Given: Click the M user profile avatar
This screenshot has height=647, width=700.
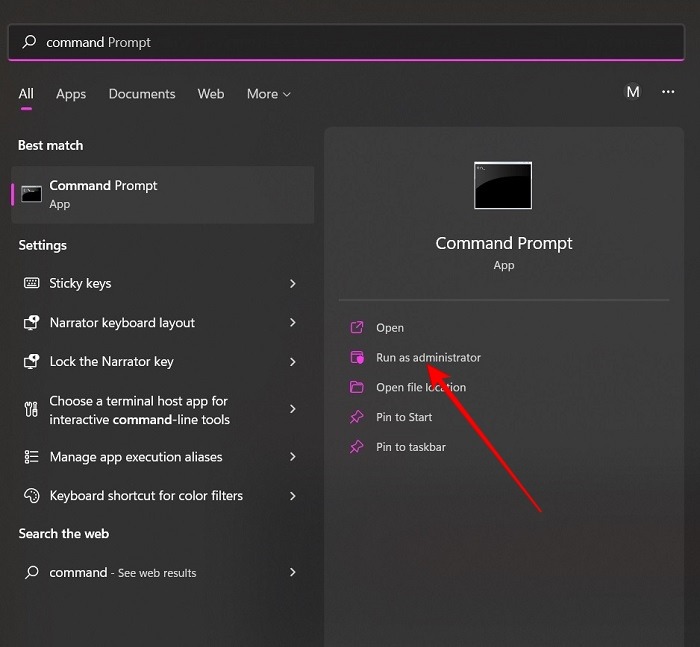Looking at the screenshot, I should 632,92.
